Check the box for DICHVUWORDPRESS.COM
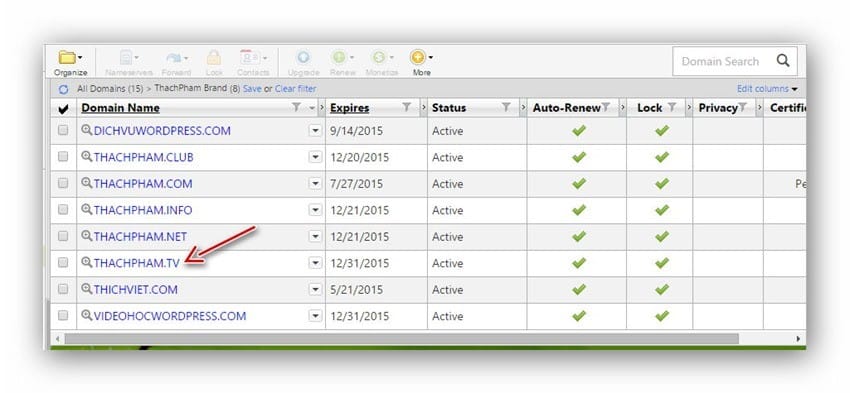 pos(63,130)
